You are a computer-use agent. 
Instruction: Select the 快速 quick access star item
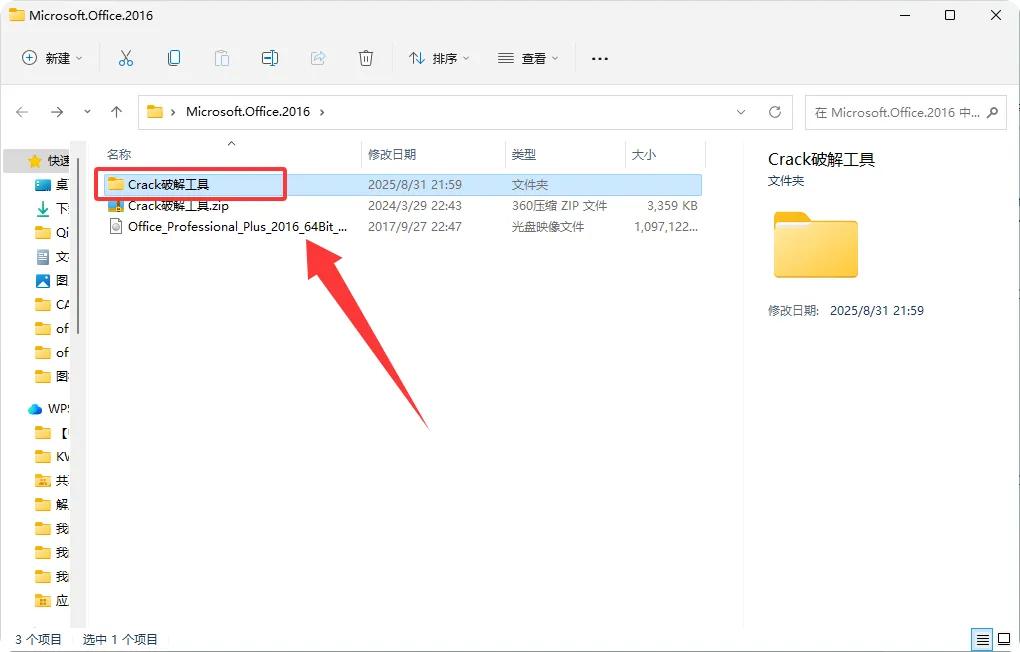(47, 160)
